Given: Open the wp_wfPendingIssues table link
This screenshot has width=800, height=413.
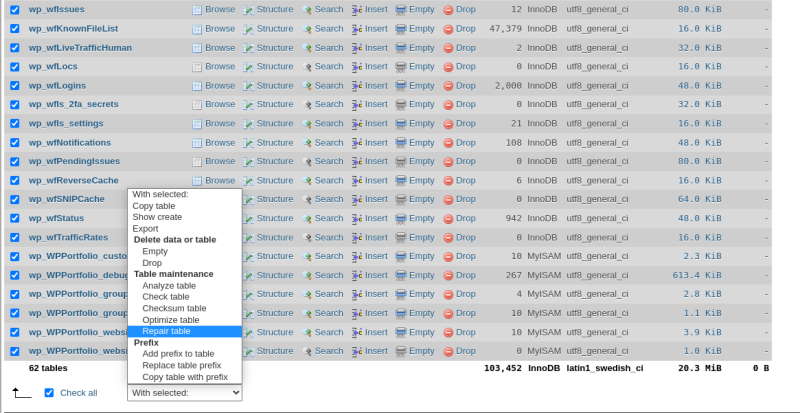Looking at the screenshot, I should (x=74, y=161).
